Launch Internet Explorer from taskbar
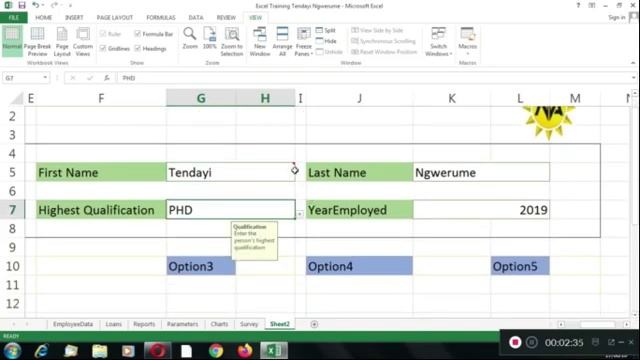The width and height of the screenshot is (640, 360). coord(41,351)
